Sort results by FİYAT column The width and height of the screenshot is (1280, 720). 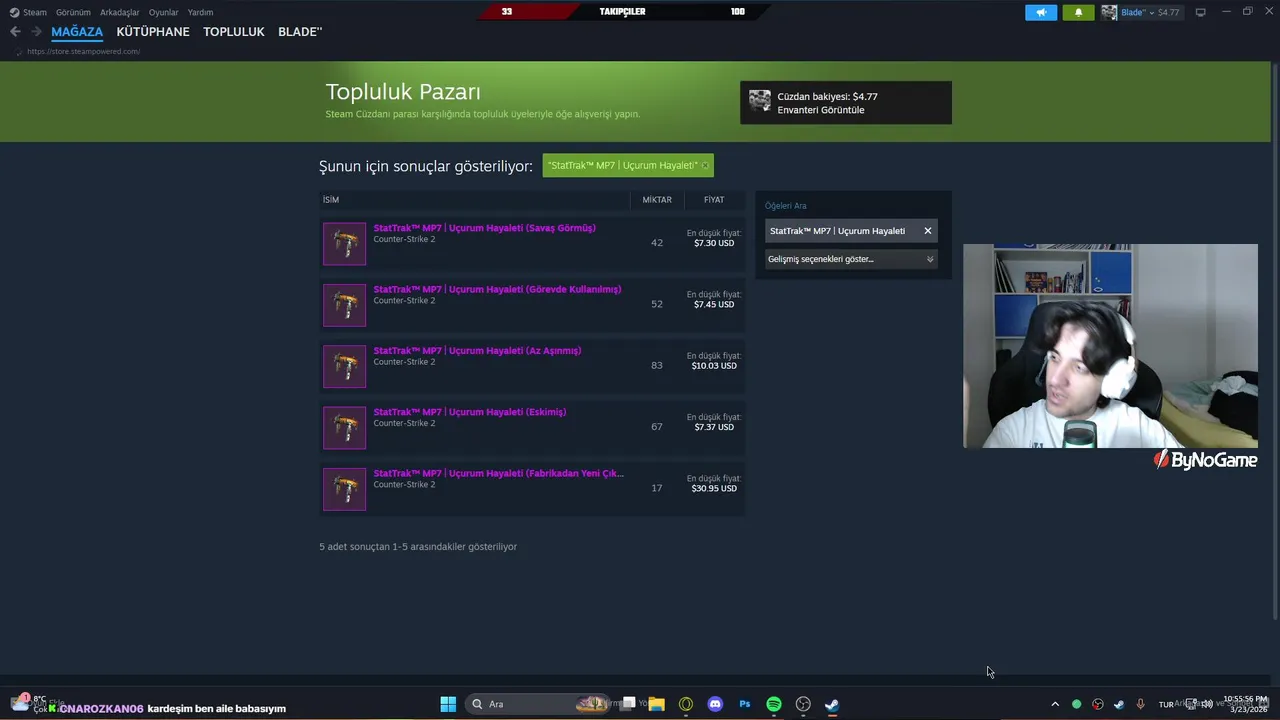click(x=714, y=200)
